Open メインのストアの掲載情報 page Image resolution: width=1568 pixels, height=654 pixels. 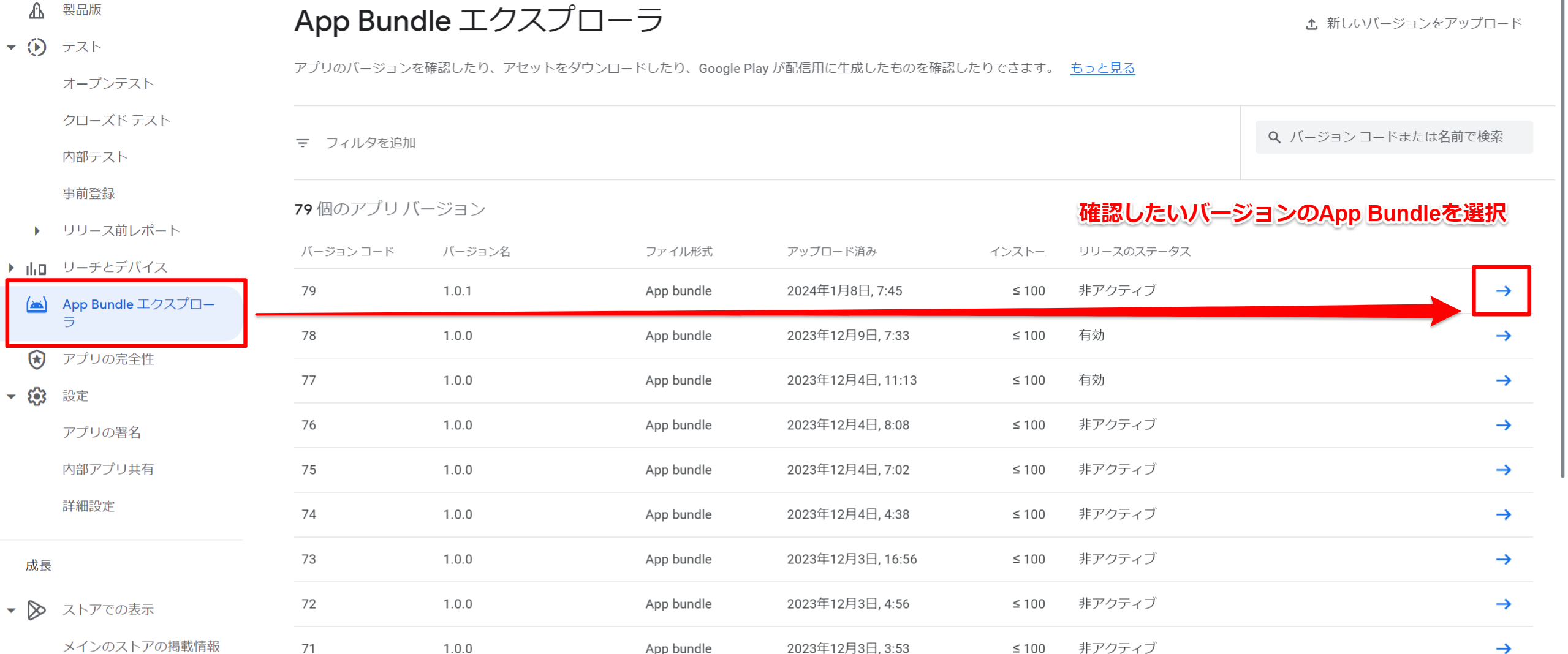(141, 646)
